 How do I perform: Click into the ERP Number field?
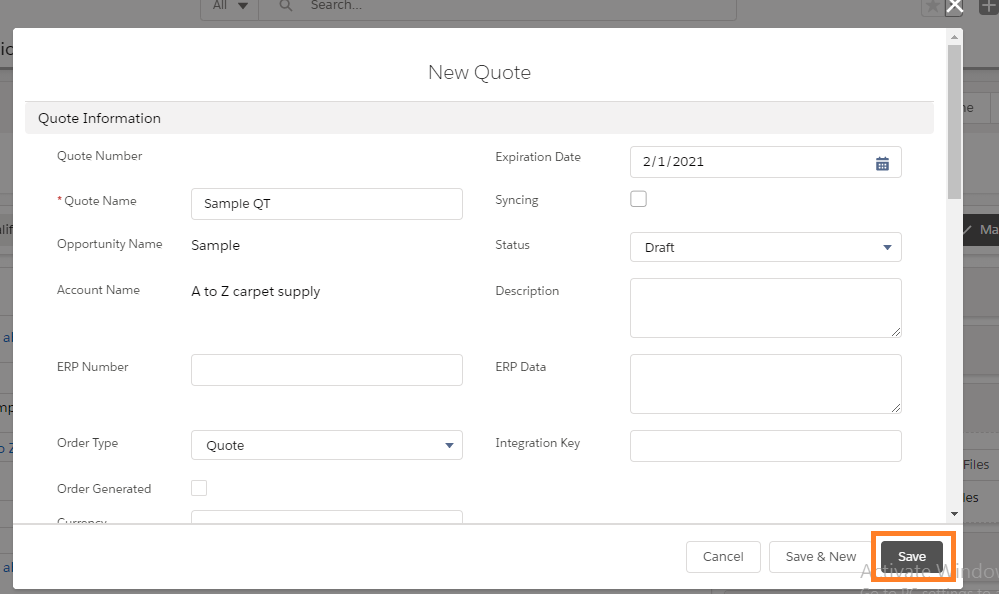[327, 370]
